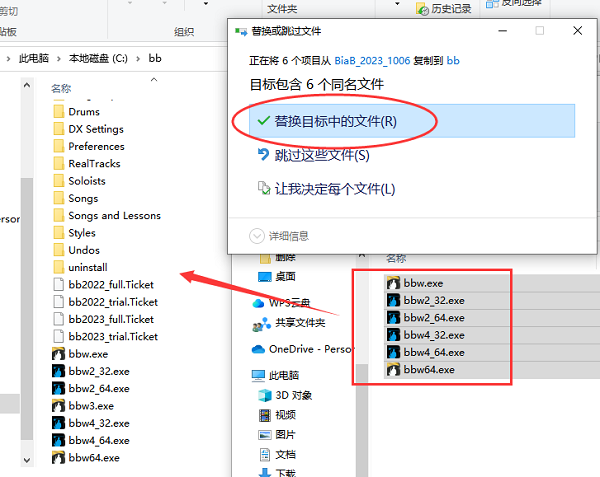Select bb2022_trial.Ticket file name

coord(113,302)
